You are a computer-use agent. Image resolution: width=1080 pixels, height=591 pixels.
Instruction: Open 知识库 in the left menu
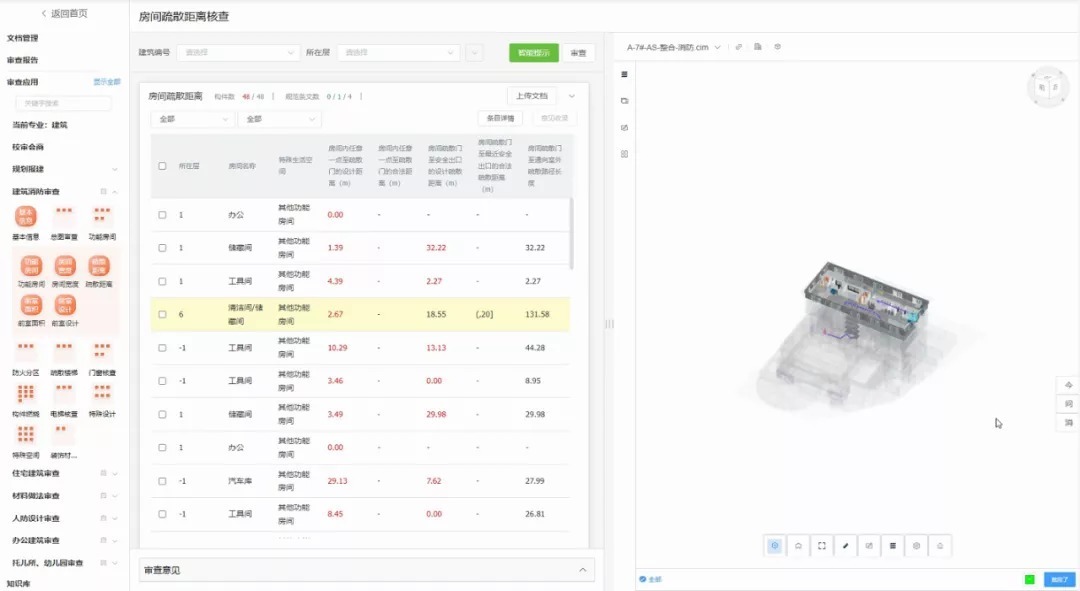pyautogui.click(x=19, y=583)
